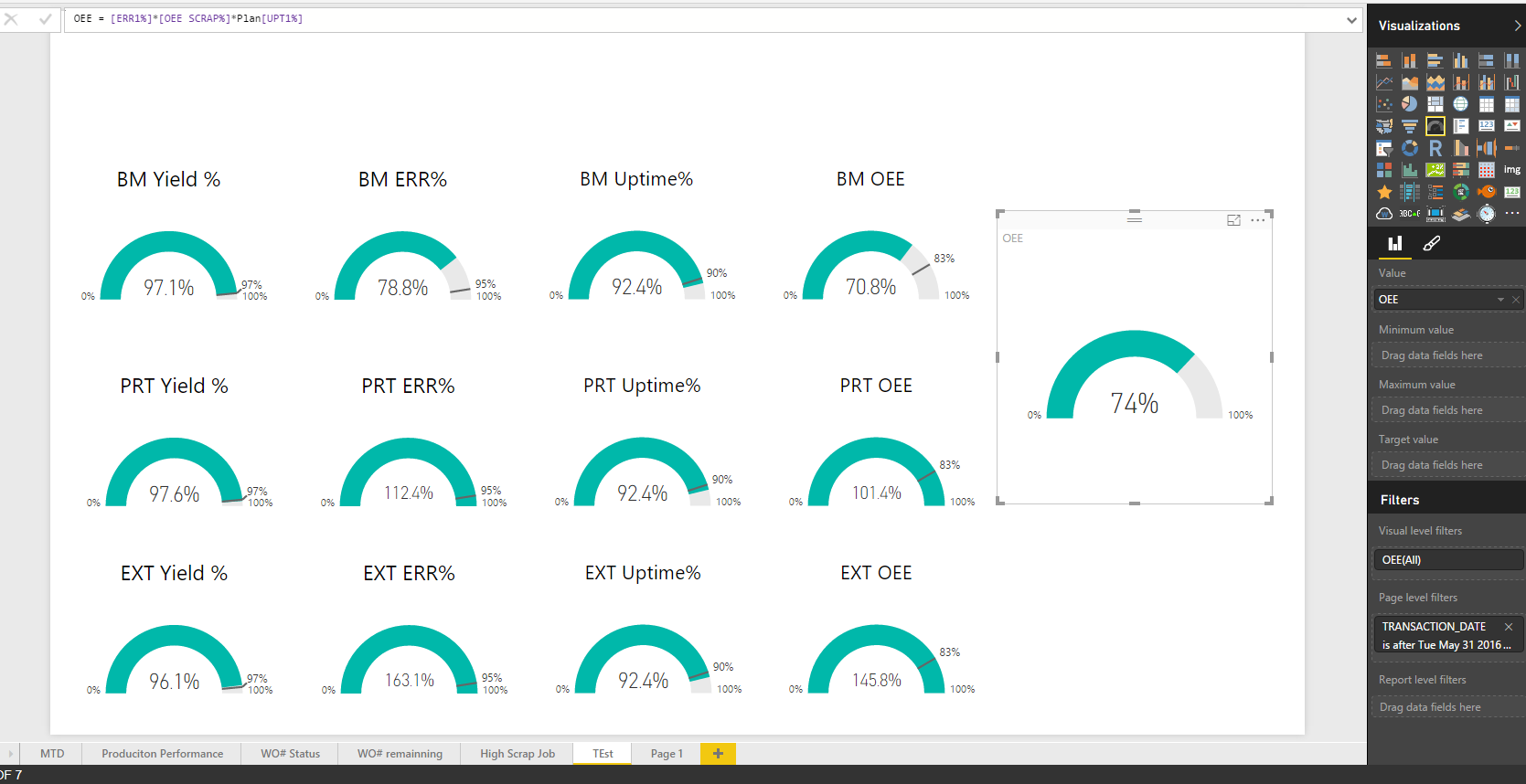The height and width of the screenshot is (784, 1526).
Task: Show the Fields well pane icon
Action: [1395, 243]
